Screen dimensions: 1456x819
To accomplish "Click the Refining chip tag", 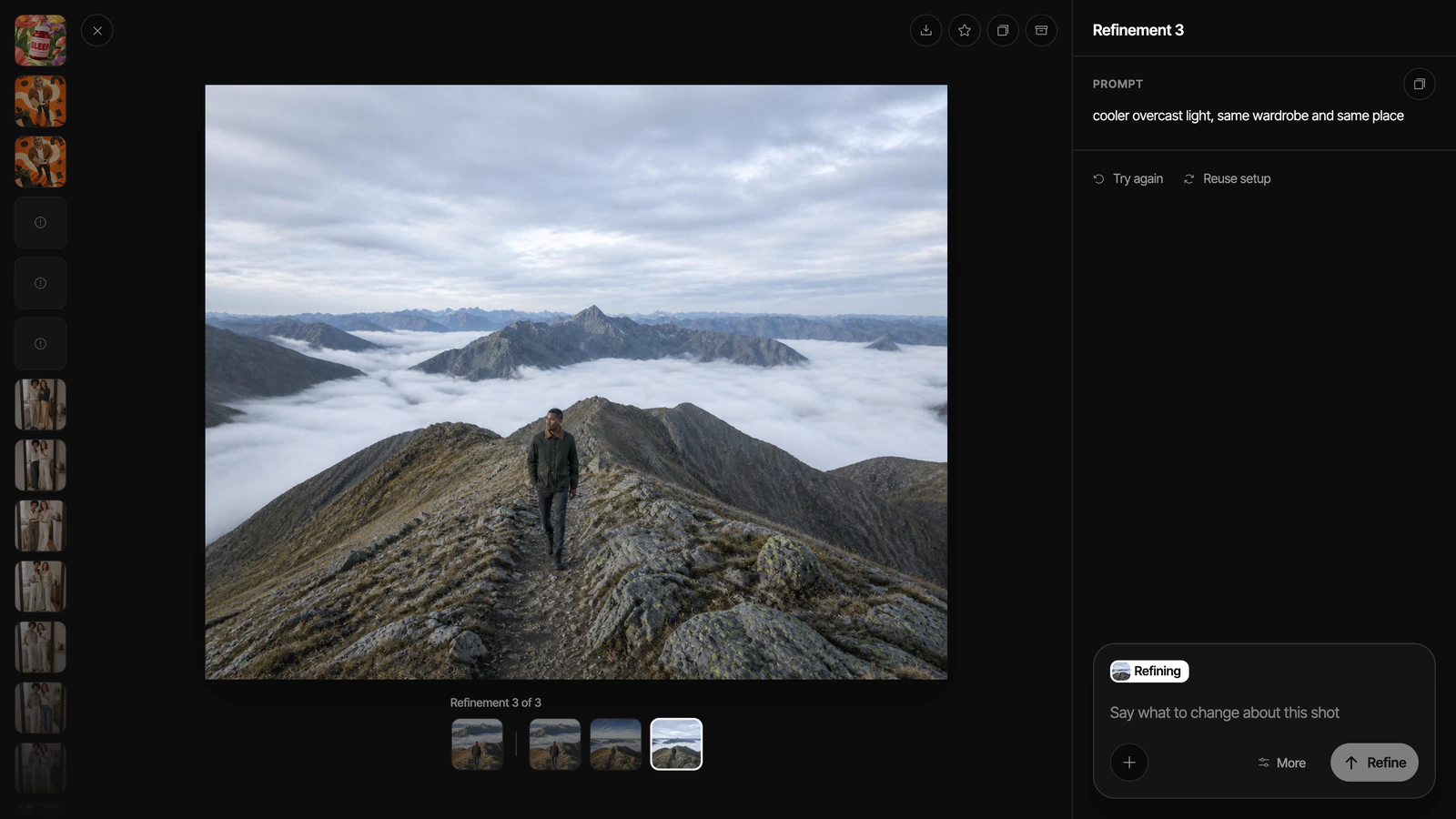I will pyautogui.click(x=1149, y=672).
